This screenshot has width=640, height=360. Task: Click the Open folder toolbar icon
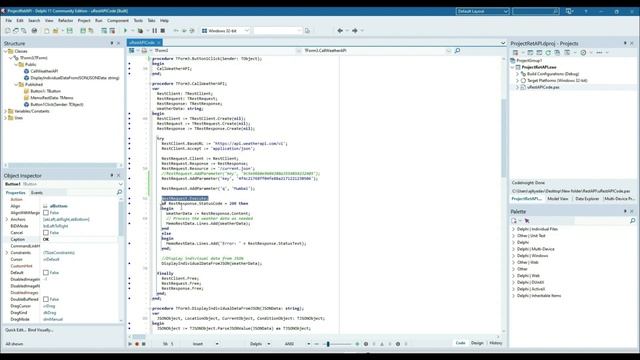56,31
